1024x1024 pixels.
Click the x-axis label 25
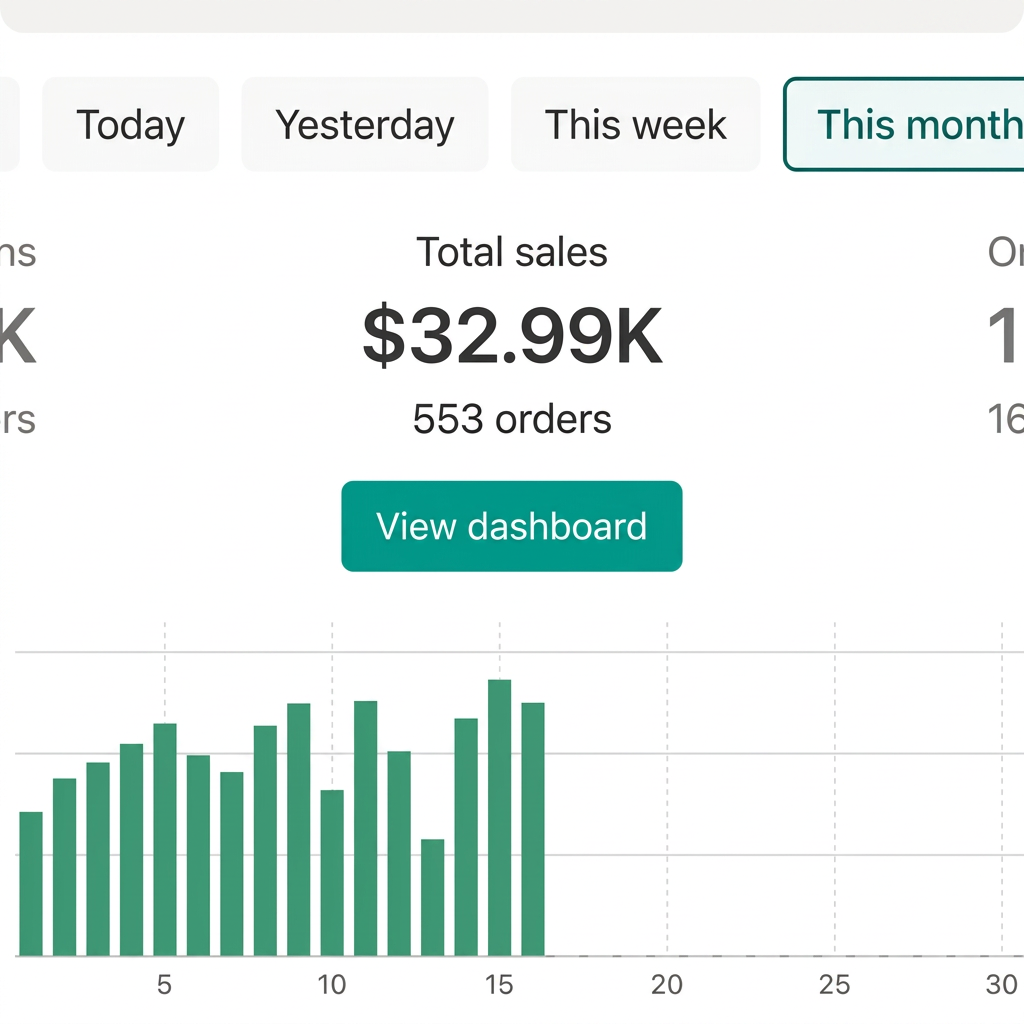[835, 985]
